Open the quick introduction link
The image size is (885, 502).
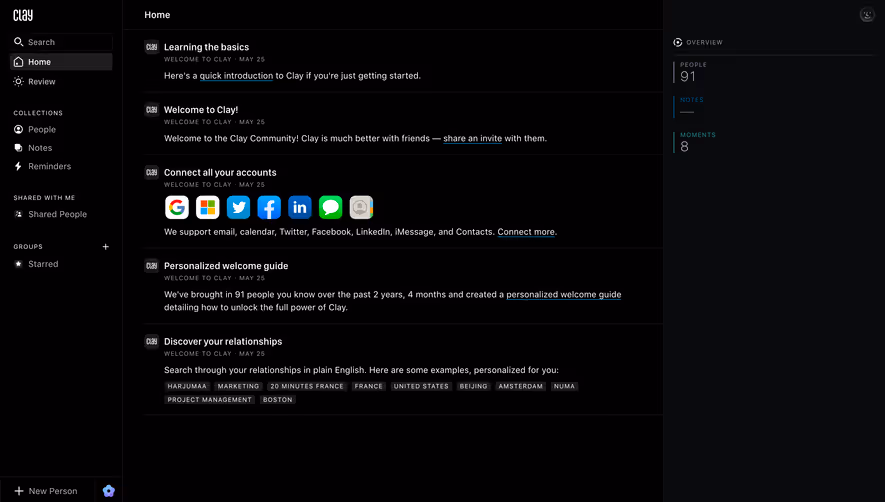(x=236, y=76)
